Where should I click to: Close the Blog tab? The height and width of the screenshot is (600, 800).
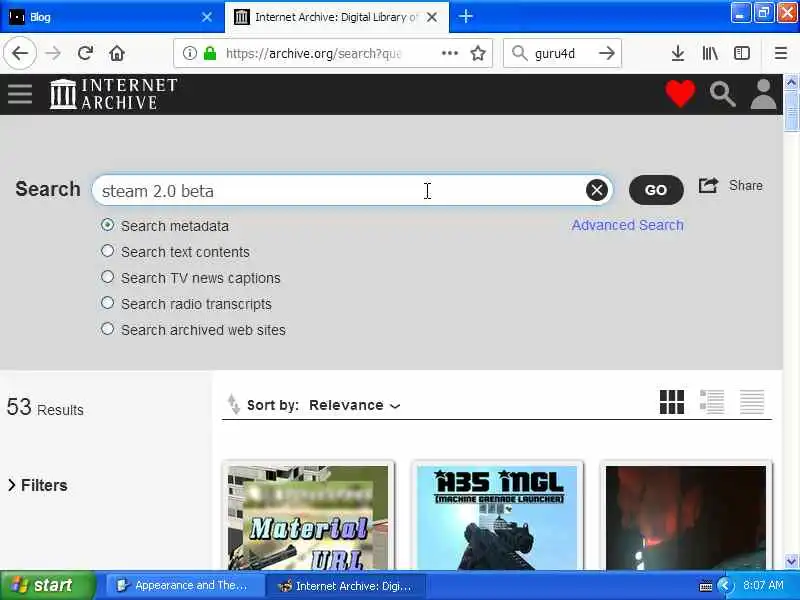coord(207,17)
